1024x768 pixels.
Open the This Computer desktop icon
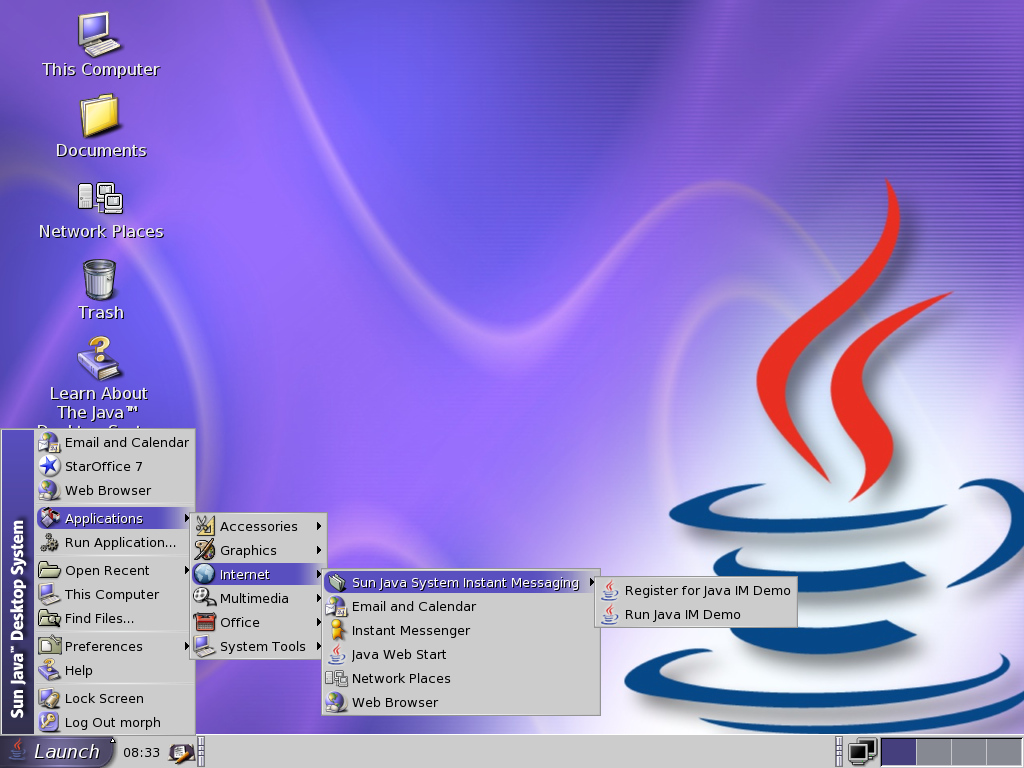(x=99, y=35)
